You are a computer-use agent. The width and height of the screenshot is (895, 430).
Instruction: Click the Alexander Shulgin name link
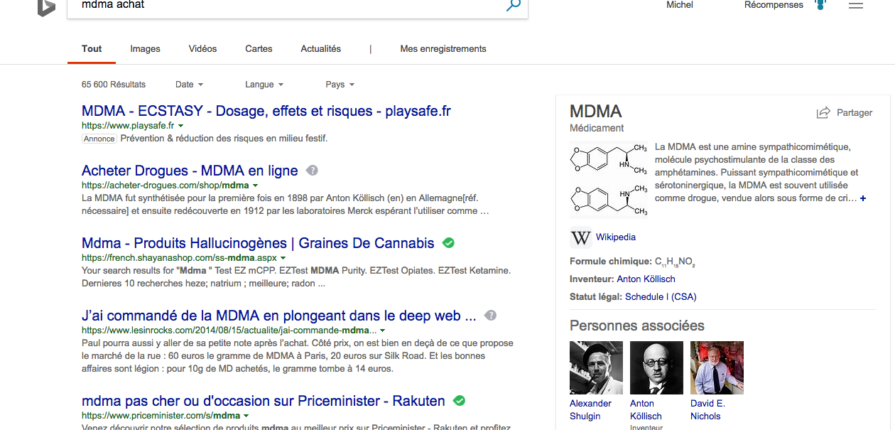point(590,409)
